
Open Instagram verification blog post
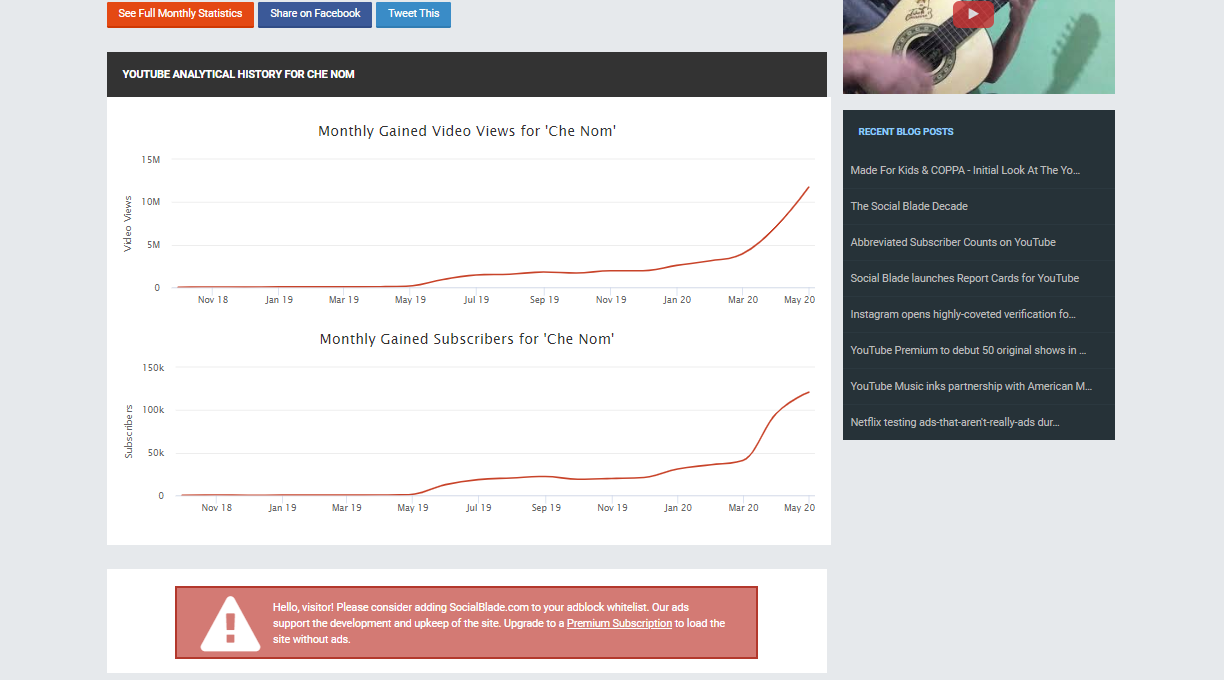click(963, 314)
